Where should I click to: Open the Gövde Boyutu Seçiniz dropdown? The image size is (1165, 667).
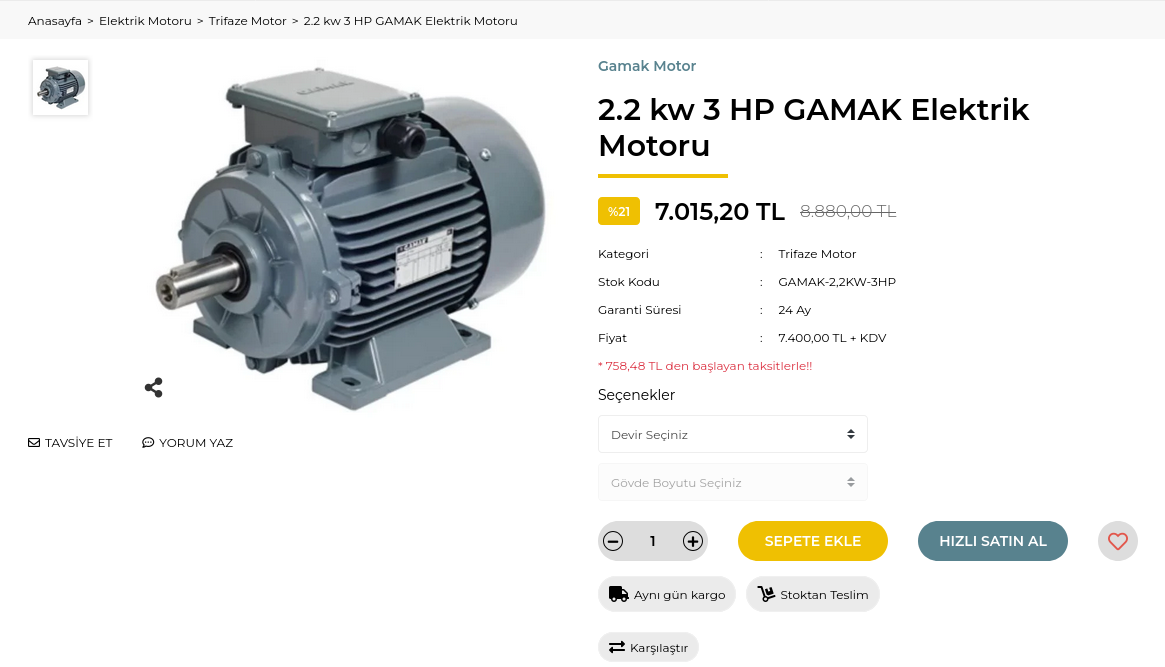733,483
